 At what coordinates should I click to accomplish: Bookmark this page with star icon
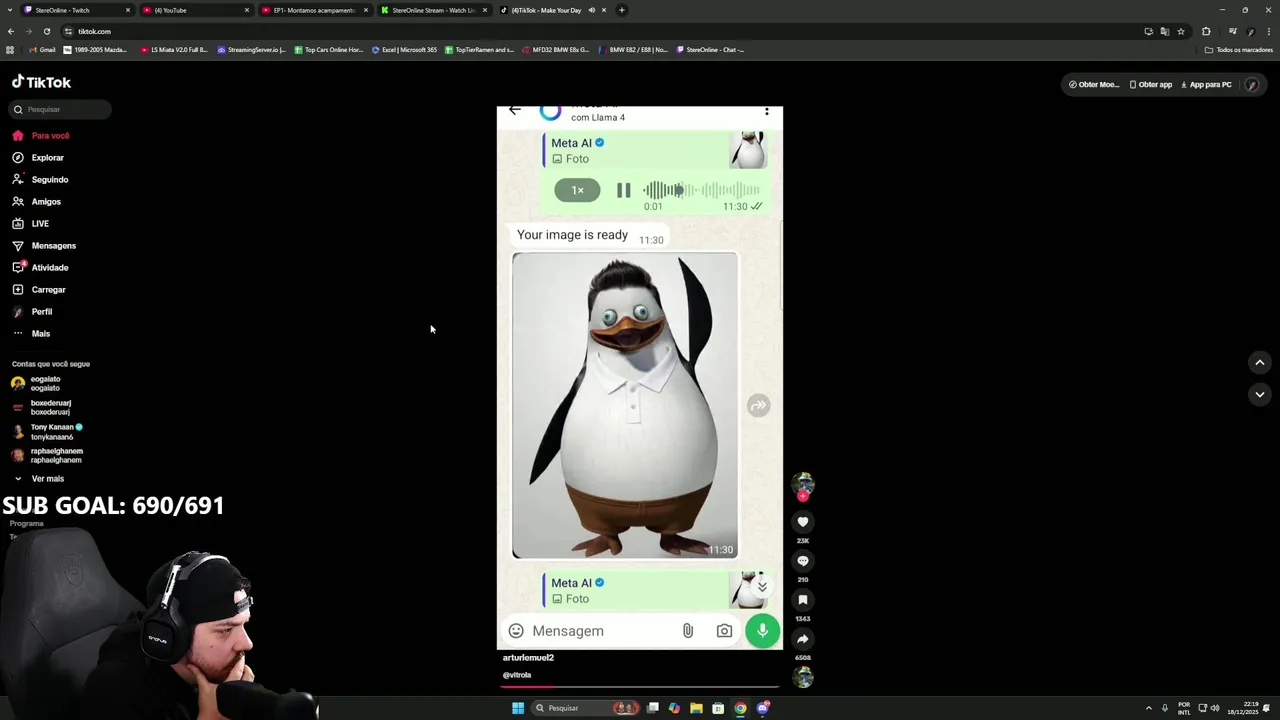(x=1181, y=31)
